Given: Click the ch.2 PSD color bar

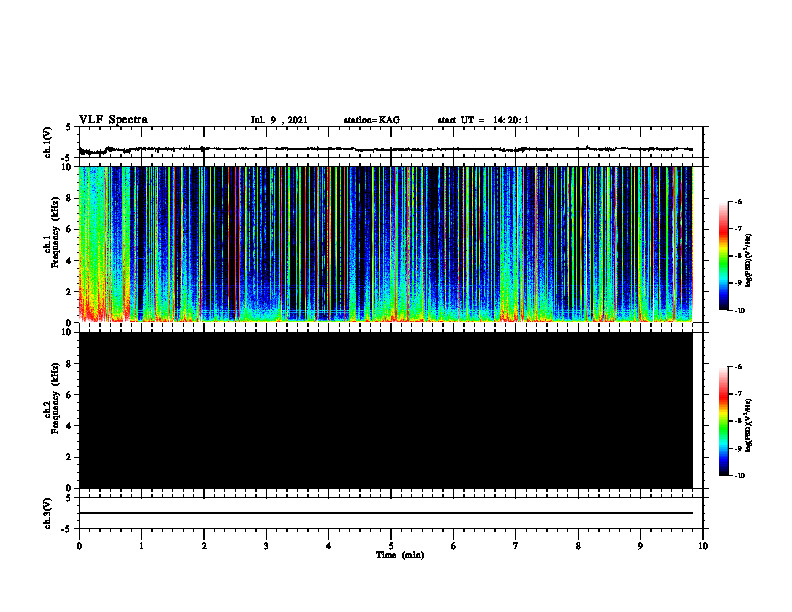Looking at the screenshot, I should [x=724, y=421].
